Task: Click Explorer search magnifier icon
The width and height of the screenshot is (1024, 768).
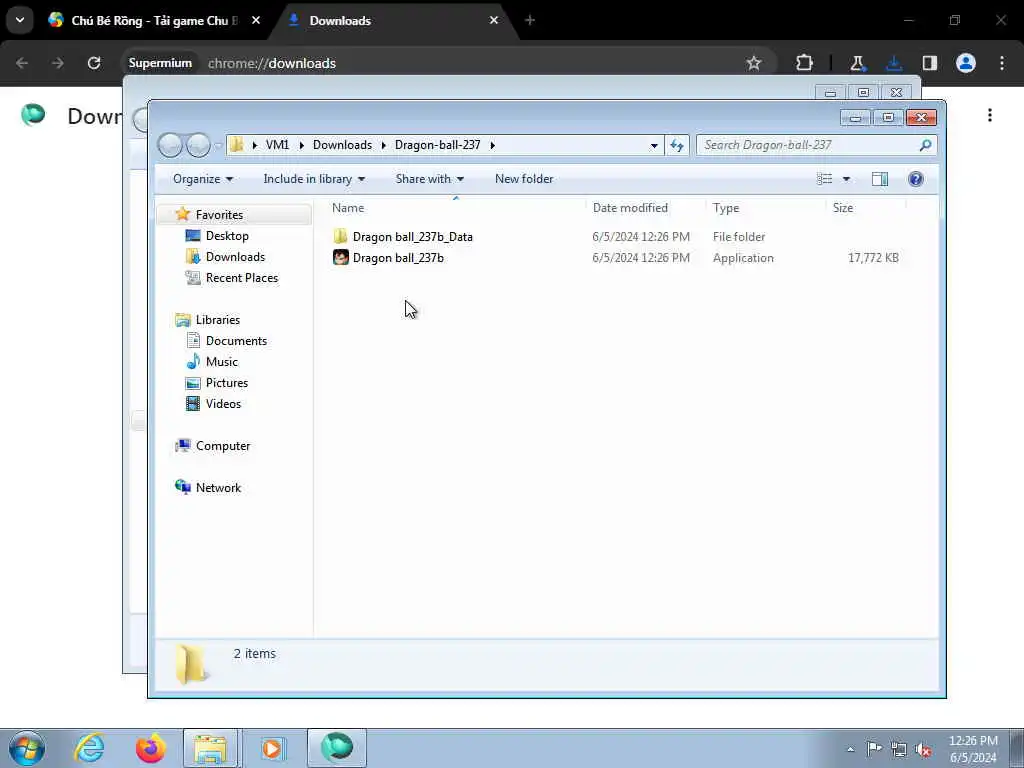Action: (x=925, y=145)
